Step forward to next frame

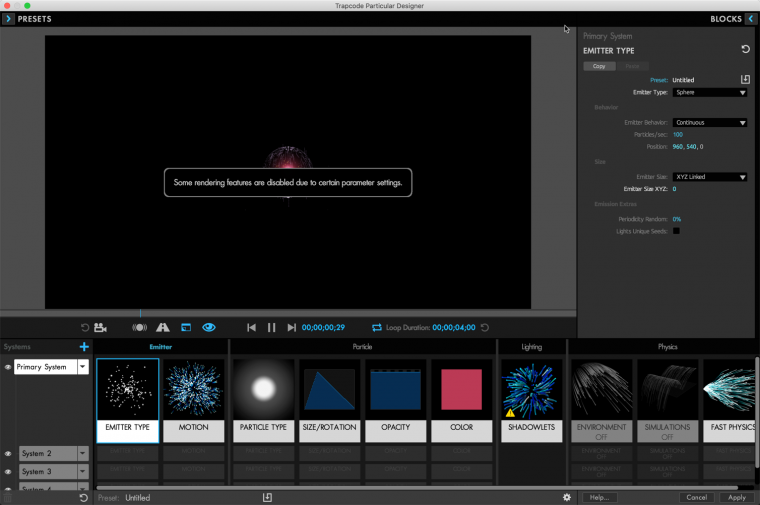point(291,328)
